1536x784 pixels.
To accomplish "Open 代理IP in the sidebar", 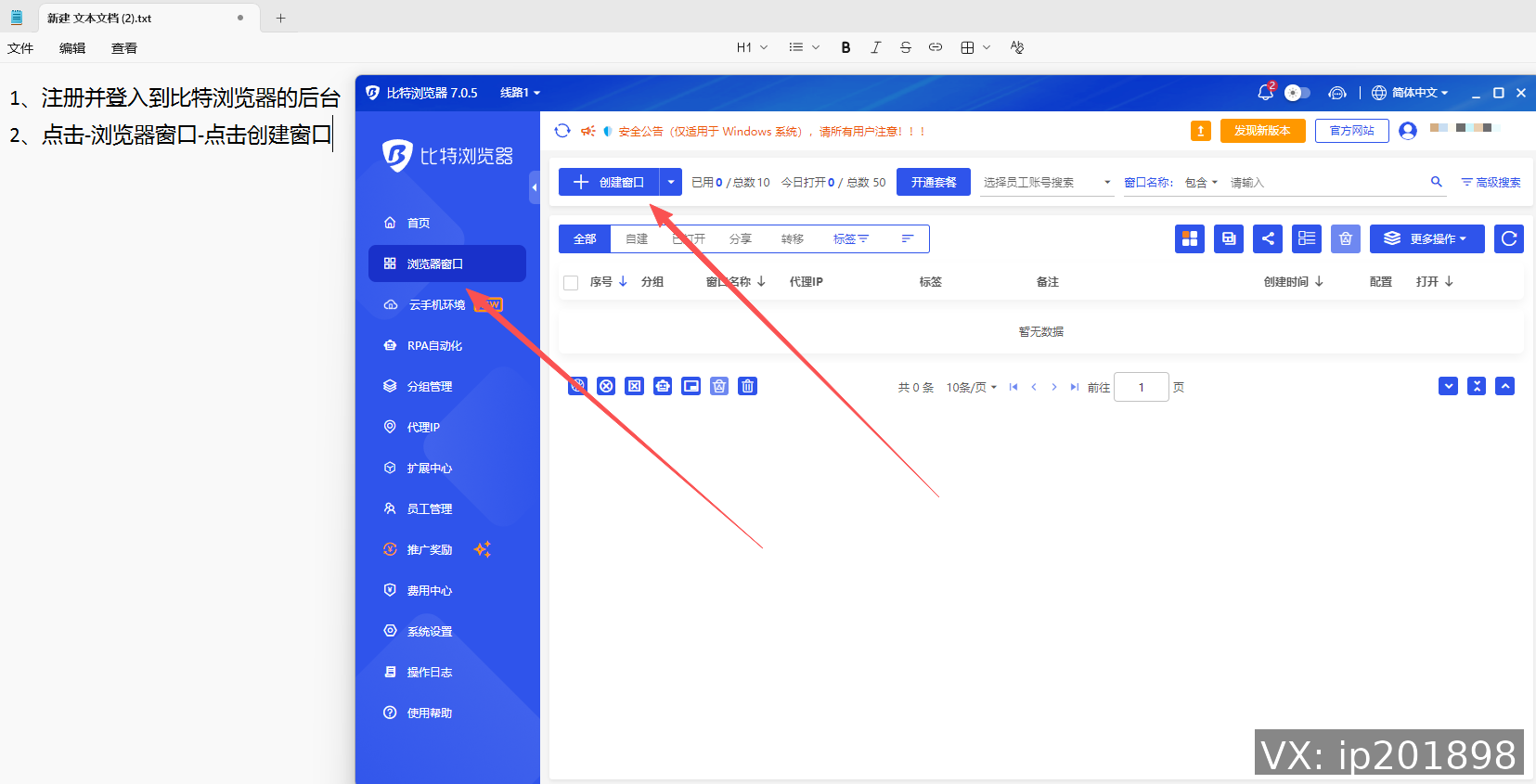I will coord(447,427).
